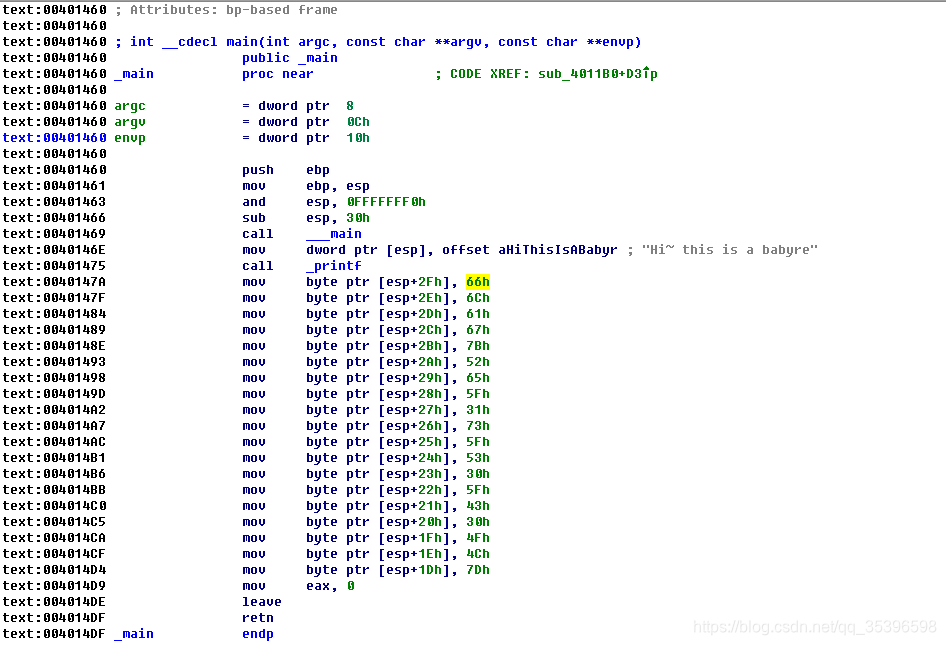Select the aHiThisIsAByre offset operand
The image size is (946, 645).
(x=557, y=250)
